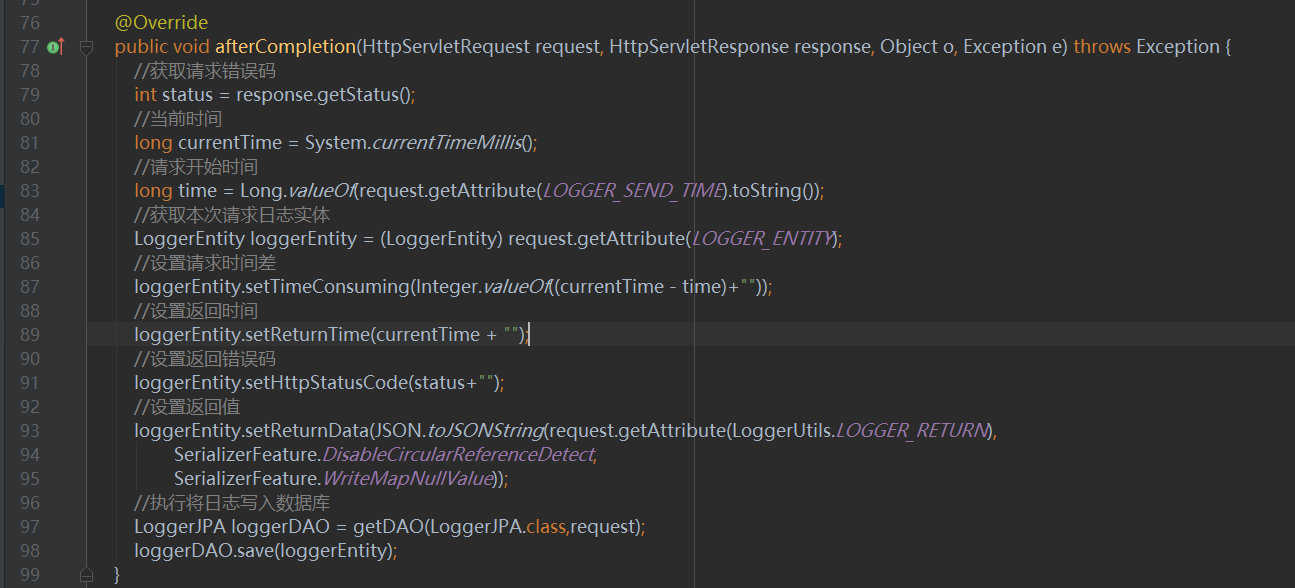
Task: Click the HttpServletResponse parameter type
Action: click(x=699, y=47)
